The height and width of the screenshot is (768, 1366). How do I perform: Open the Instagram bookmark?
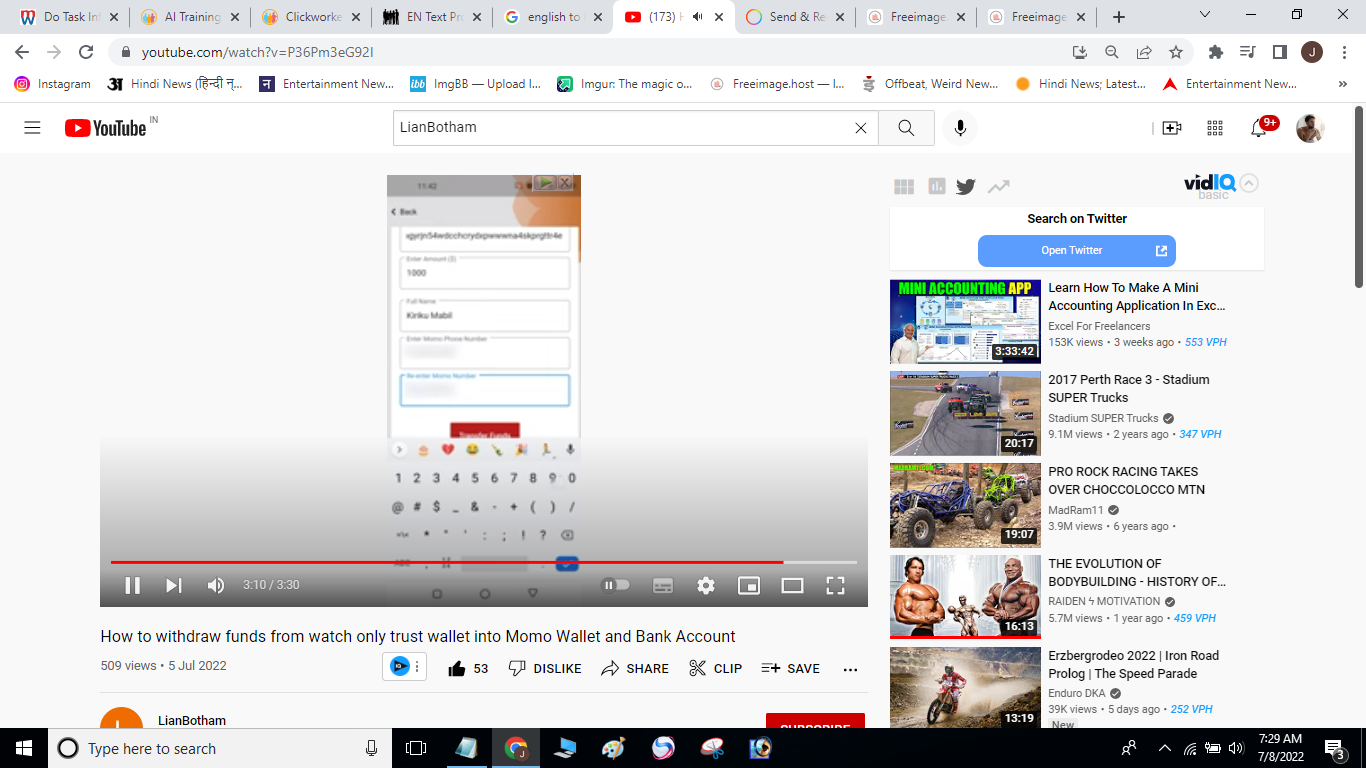(x=53, y=84)
